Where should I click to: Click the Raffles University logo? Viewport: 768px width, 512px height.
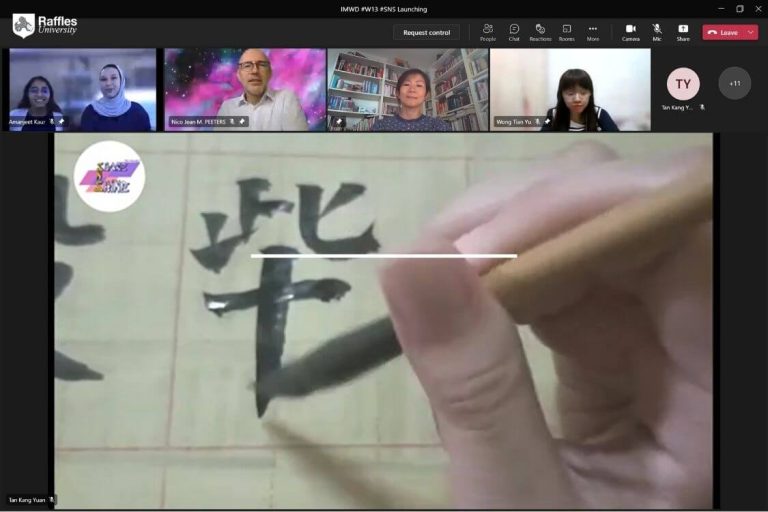45,24
